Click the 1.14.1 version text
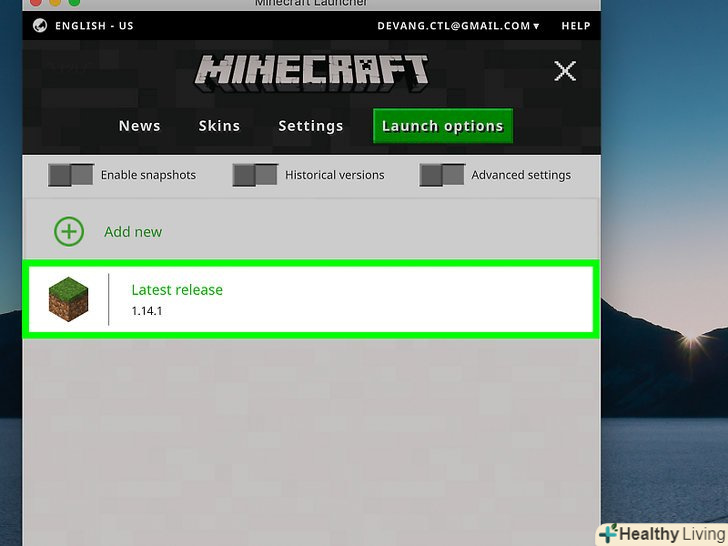The width and height of the screenshot is (728, 546). 147,311
